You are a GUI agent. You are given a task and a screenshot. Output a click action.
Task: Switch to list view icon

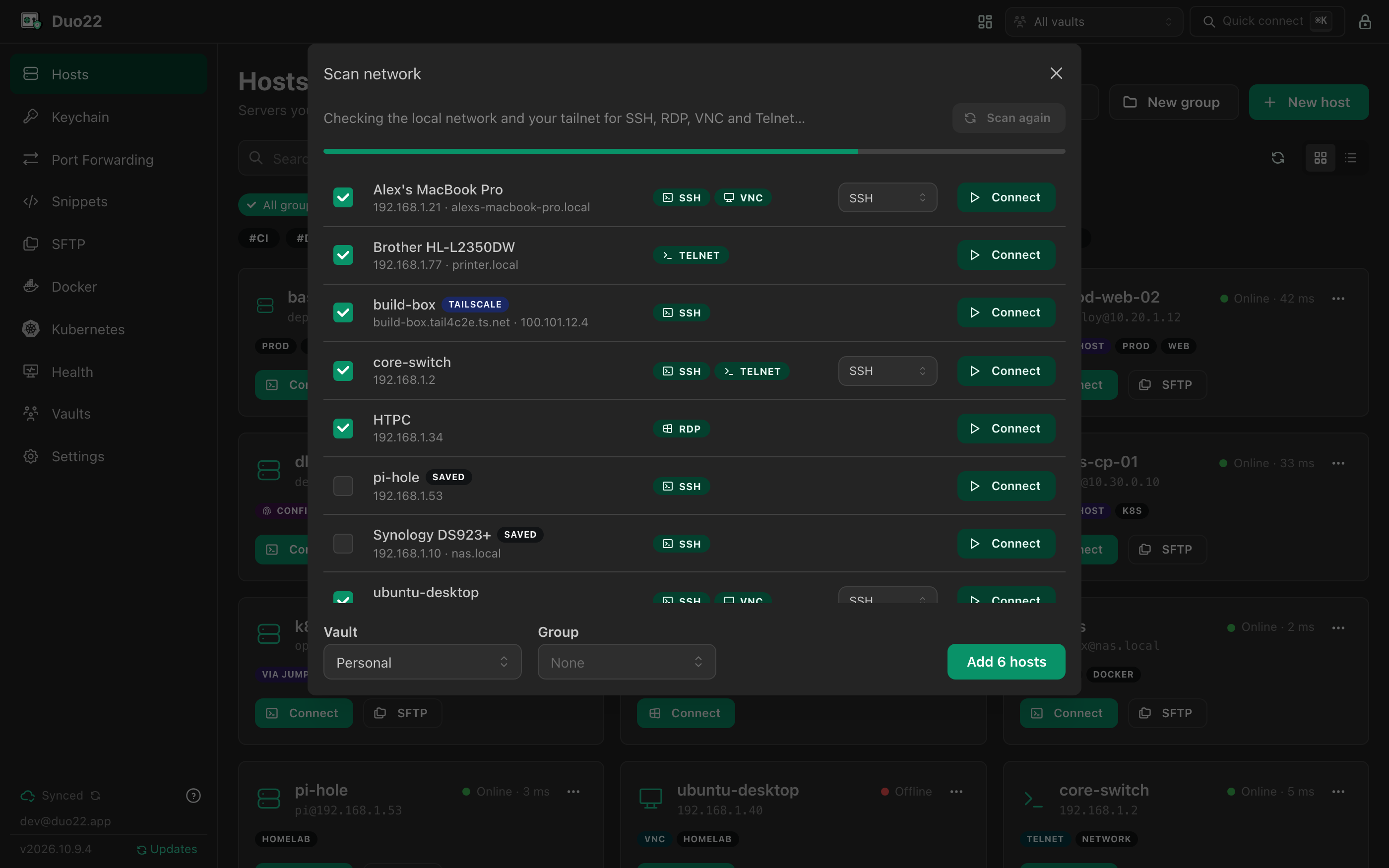(1350, 158)
